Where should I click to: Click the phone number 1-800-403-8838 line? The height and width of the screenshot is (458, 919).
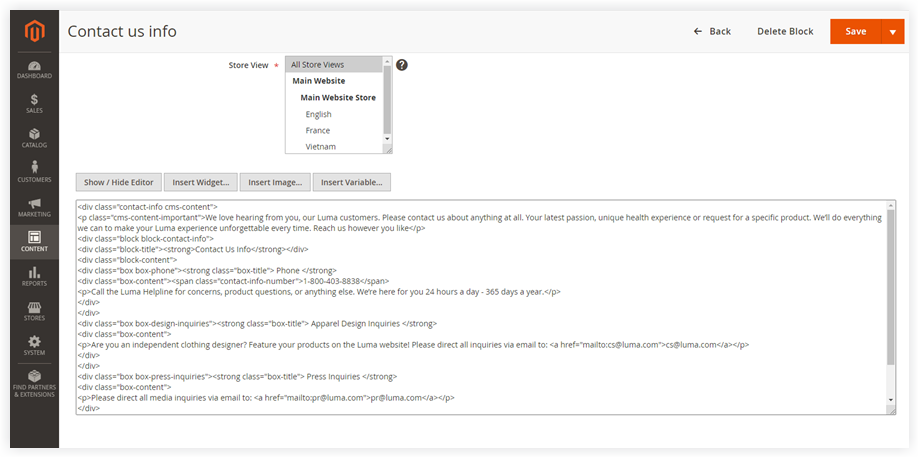[233, 281]
